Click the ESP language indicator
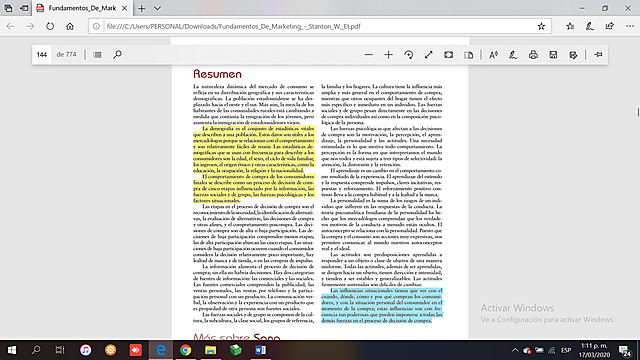Image resolution: width=640 pixels, height=360 pixels. [x=566, y=350]
